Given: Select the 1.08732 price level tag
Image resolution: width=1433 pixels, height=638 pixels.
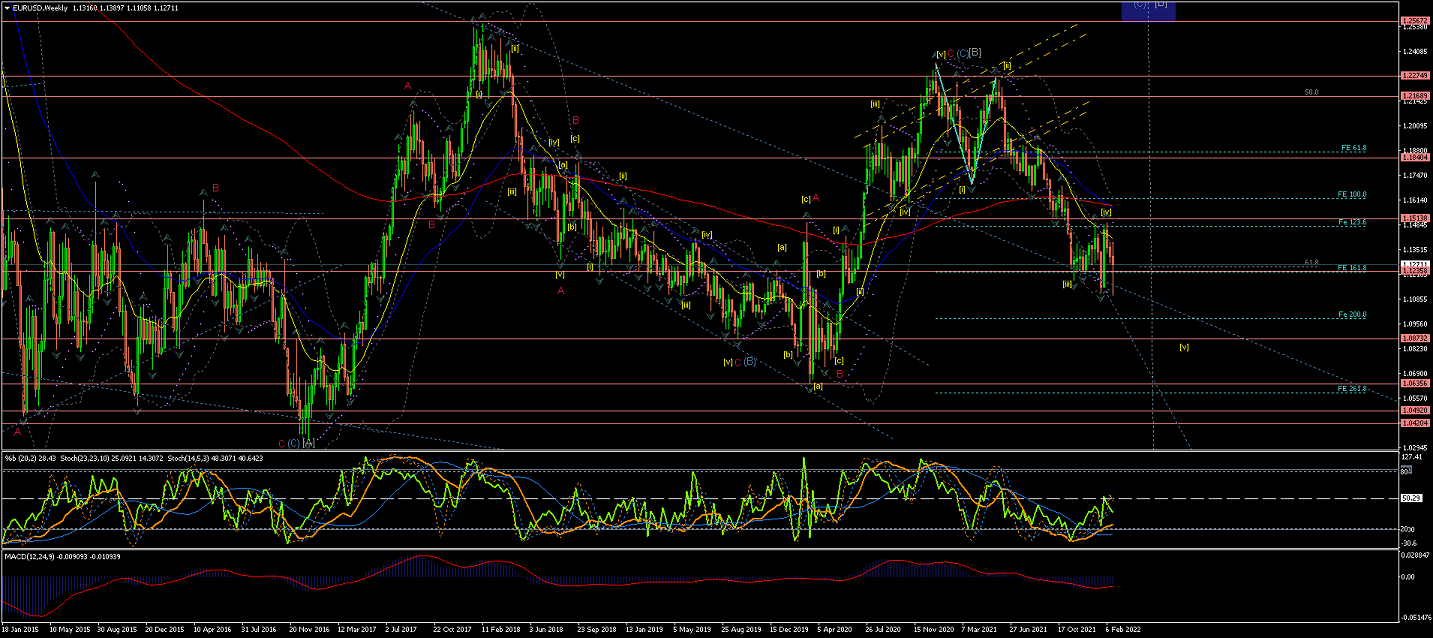Looking at the screenshot, I should coord(1414,338).
